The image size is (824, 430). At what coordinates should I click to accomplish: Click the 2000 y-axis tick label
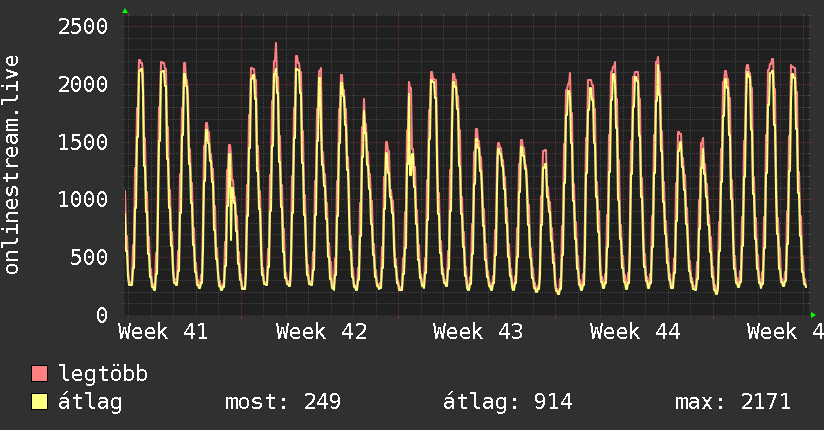pos(83,84)
